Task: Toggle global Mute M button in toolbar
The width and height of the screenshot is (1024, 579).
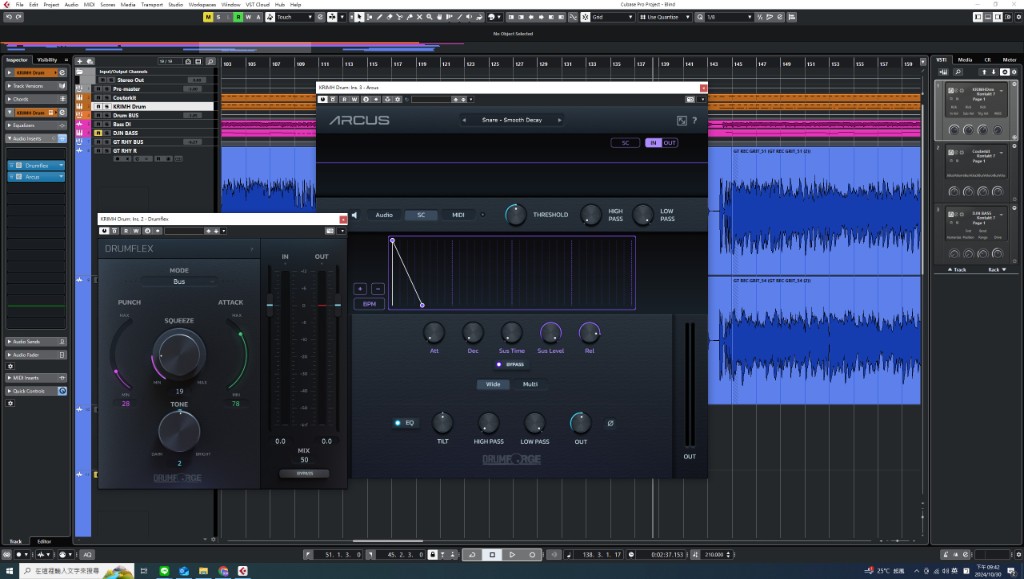Action: point(208,17)
